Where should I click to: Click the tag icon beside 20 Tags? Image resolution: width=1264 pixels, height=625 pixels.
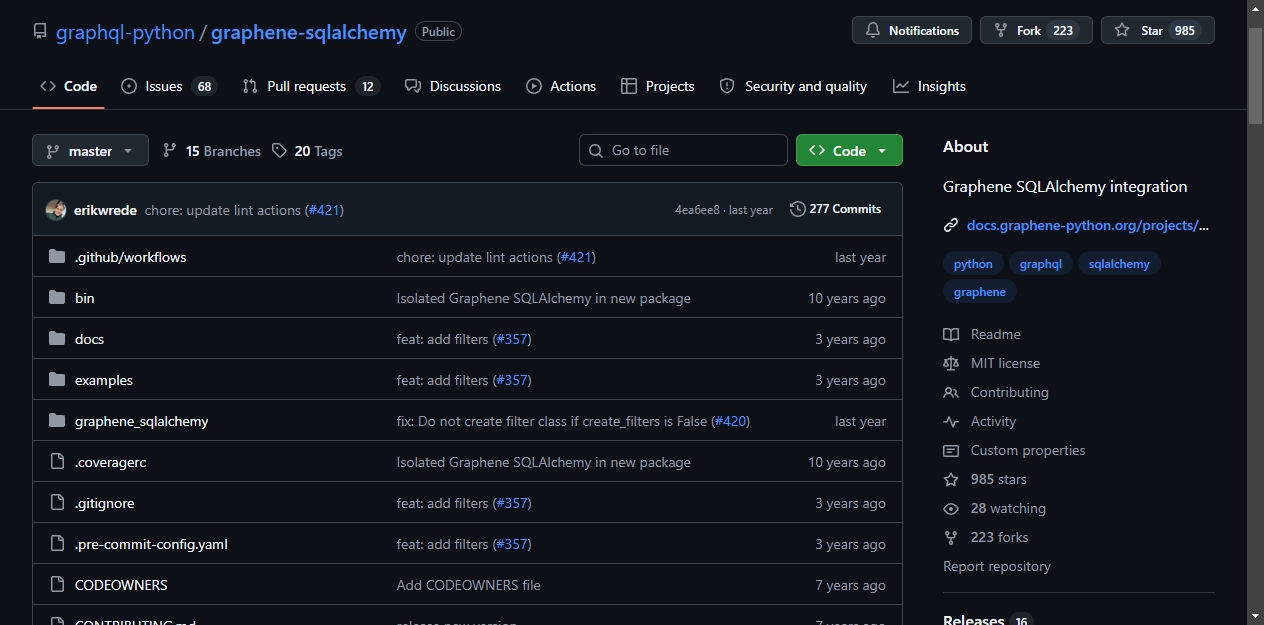pos(279,150)
